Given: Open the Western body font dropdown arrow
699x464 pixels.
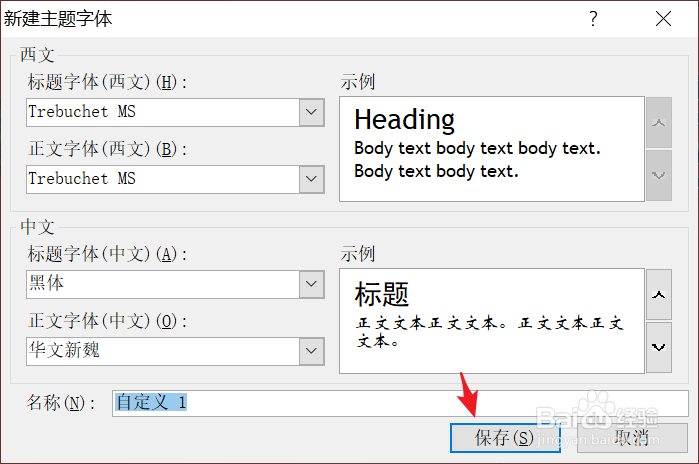Looking at the screenshot, I should click(312, 179).
